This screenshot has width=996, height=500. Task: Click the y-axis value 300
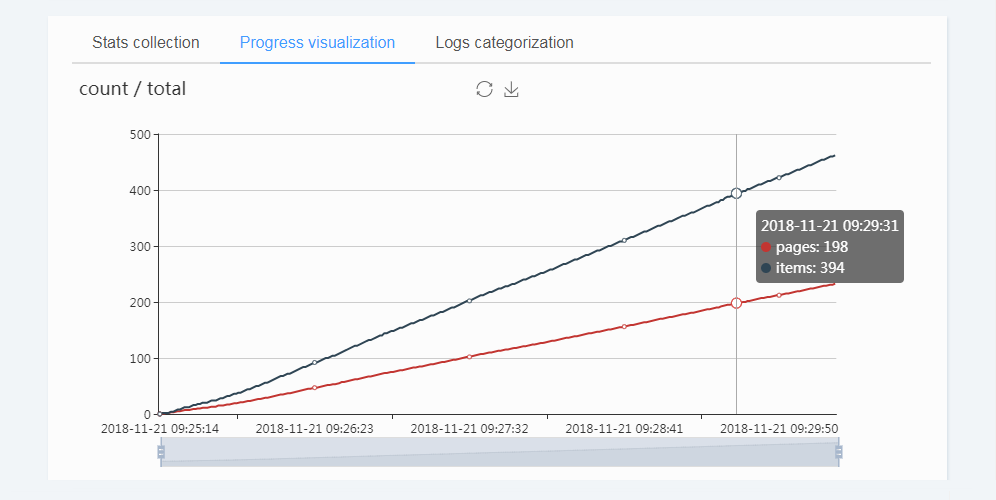click(140, 247)
